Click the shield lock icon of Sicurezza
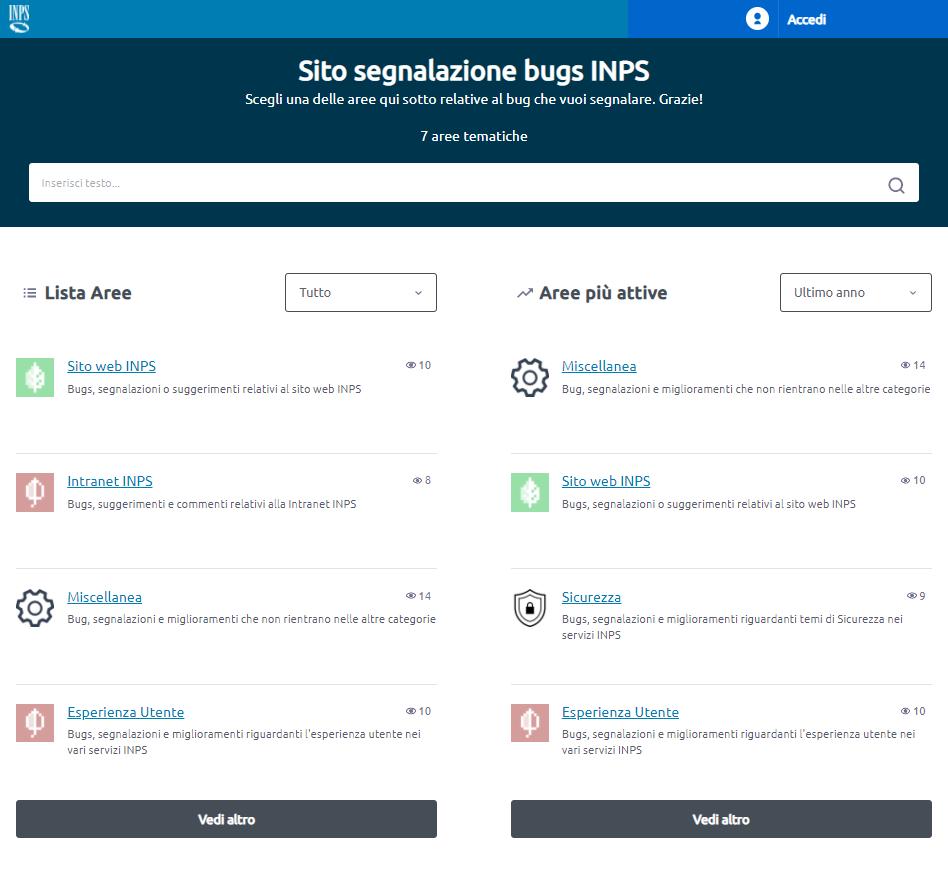948x888 pixels. coord(530,608)
